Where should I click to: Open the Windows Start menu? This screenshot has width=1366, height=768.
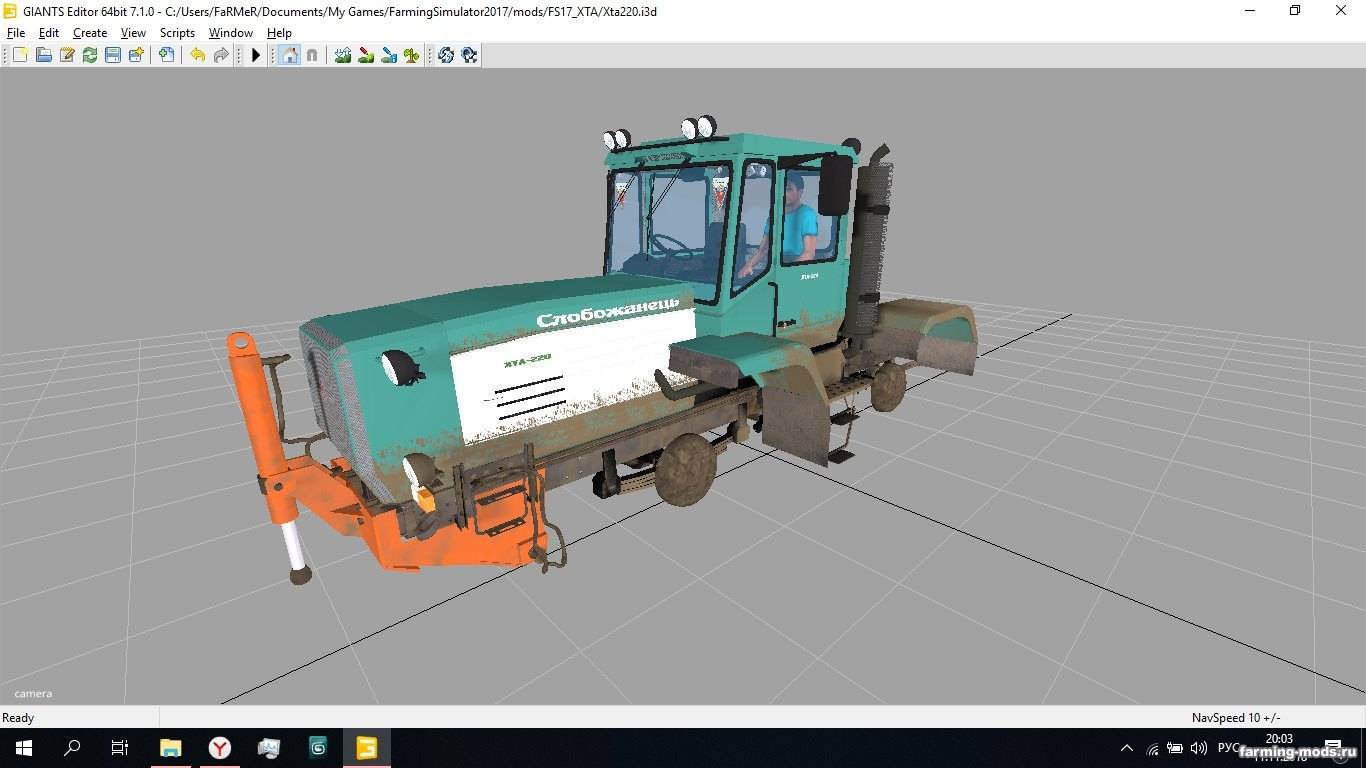[24, 748]
